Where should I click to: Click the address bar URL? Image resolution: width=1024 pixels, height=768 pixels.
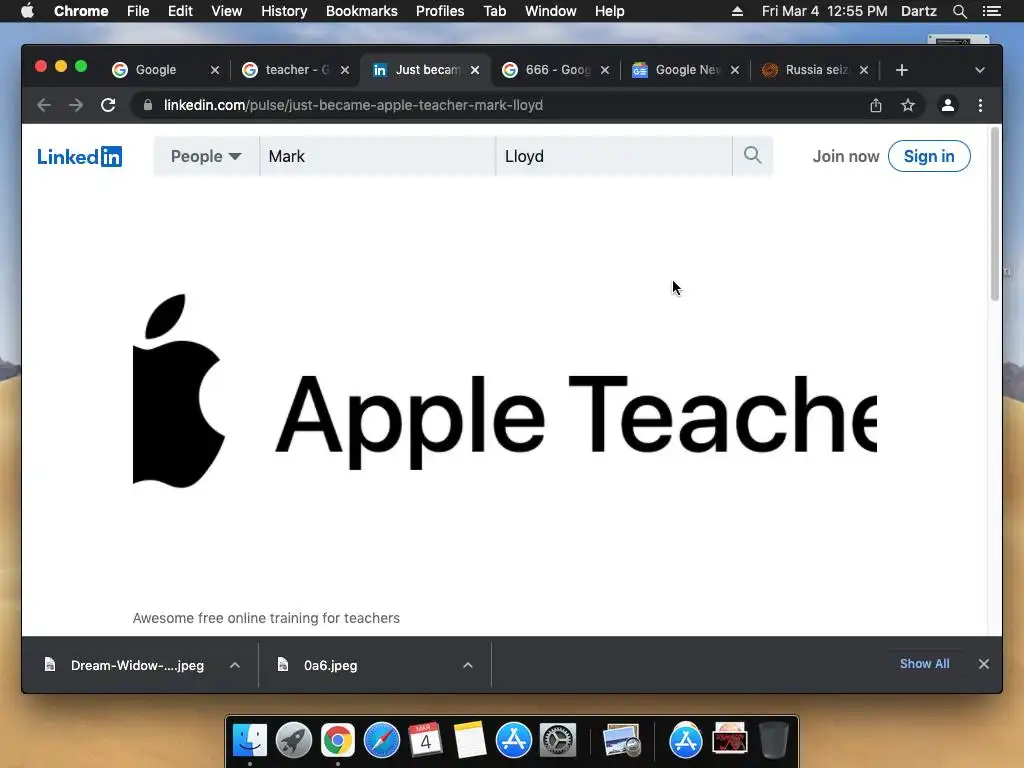(x=353, y=105)
